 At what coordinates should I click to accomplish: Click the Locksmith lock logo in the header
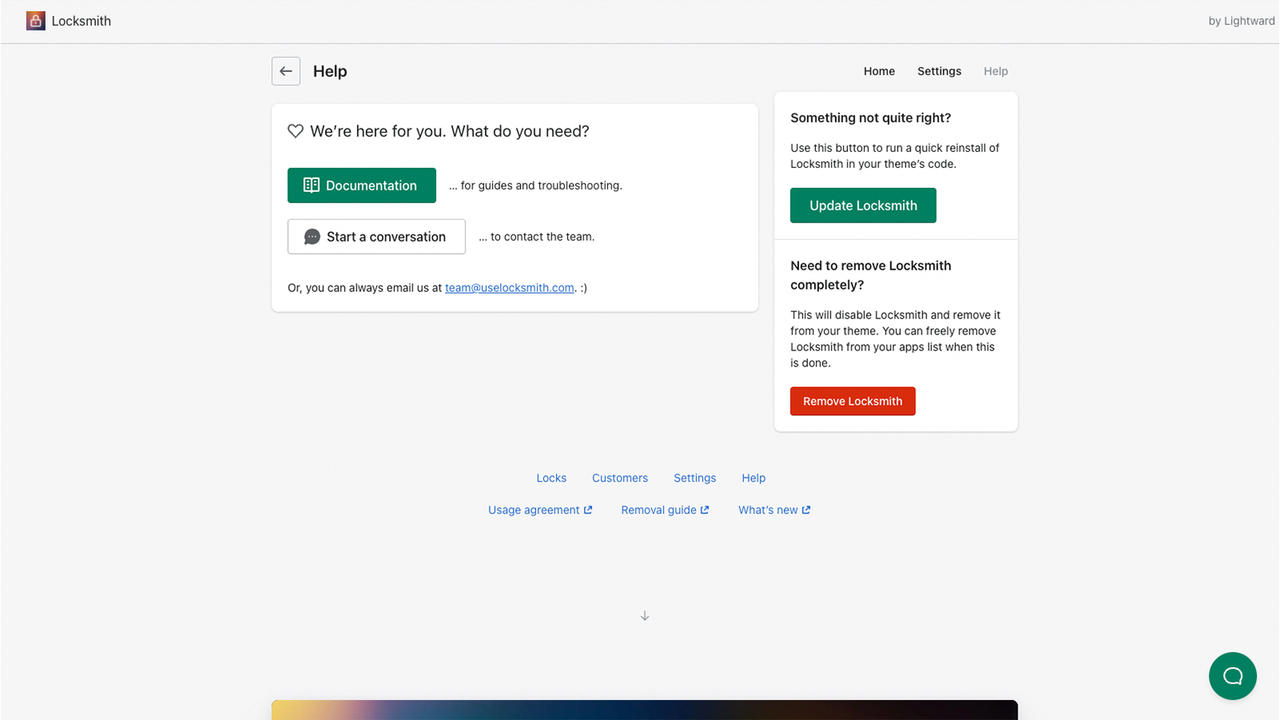tap(35, 20)
